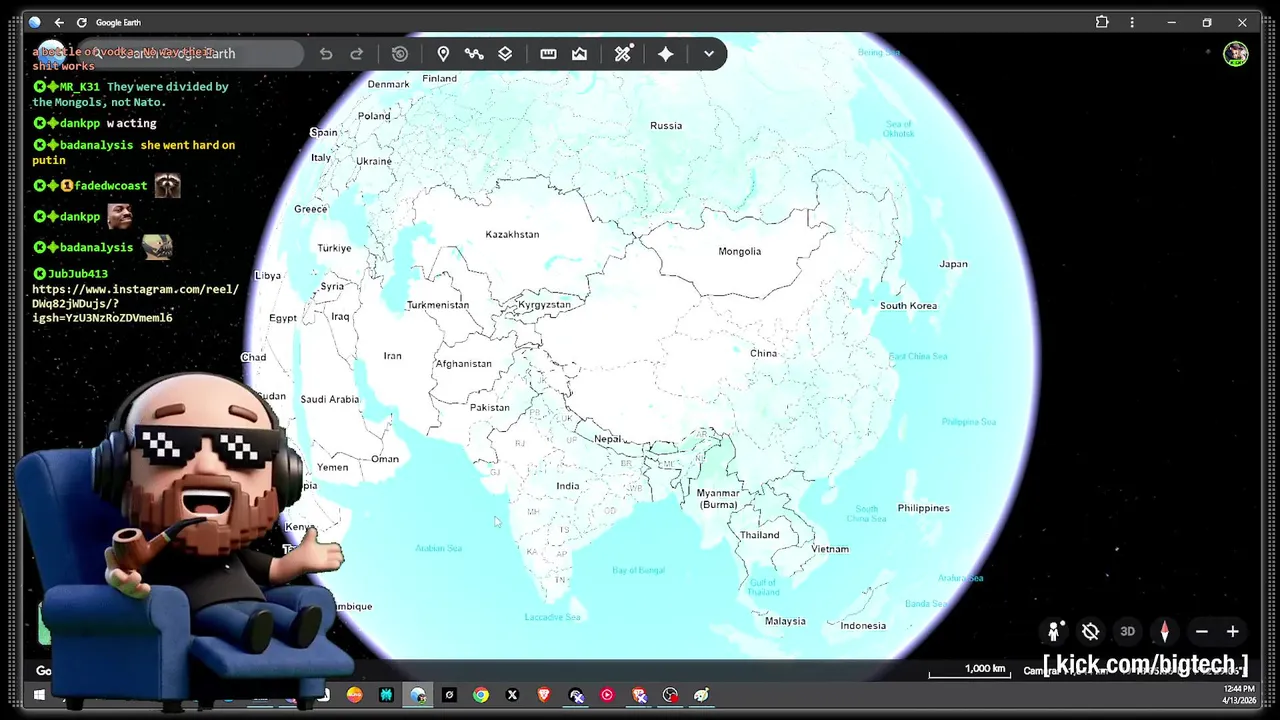
Task: Click the Malaysia map label
Action: (785, 621)
